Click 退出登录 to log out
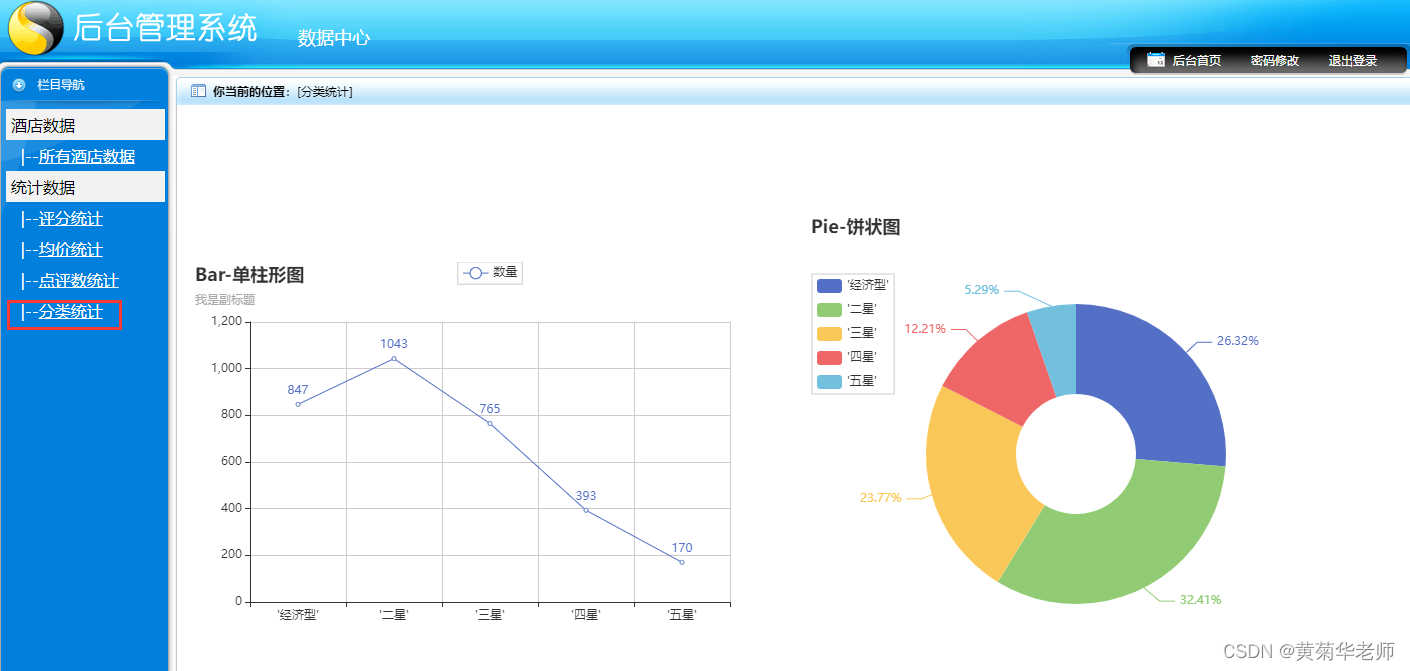Viewport: 1410px width, 671px height. point(1352,61)
